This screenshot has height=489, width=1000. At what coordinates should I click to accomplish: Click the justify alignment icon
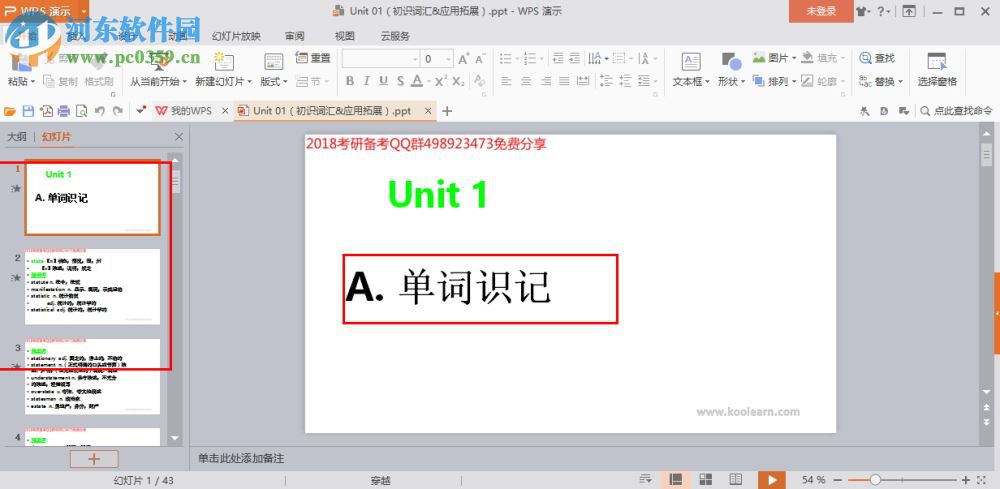[x=564, y=81]
